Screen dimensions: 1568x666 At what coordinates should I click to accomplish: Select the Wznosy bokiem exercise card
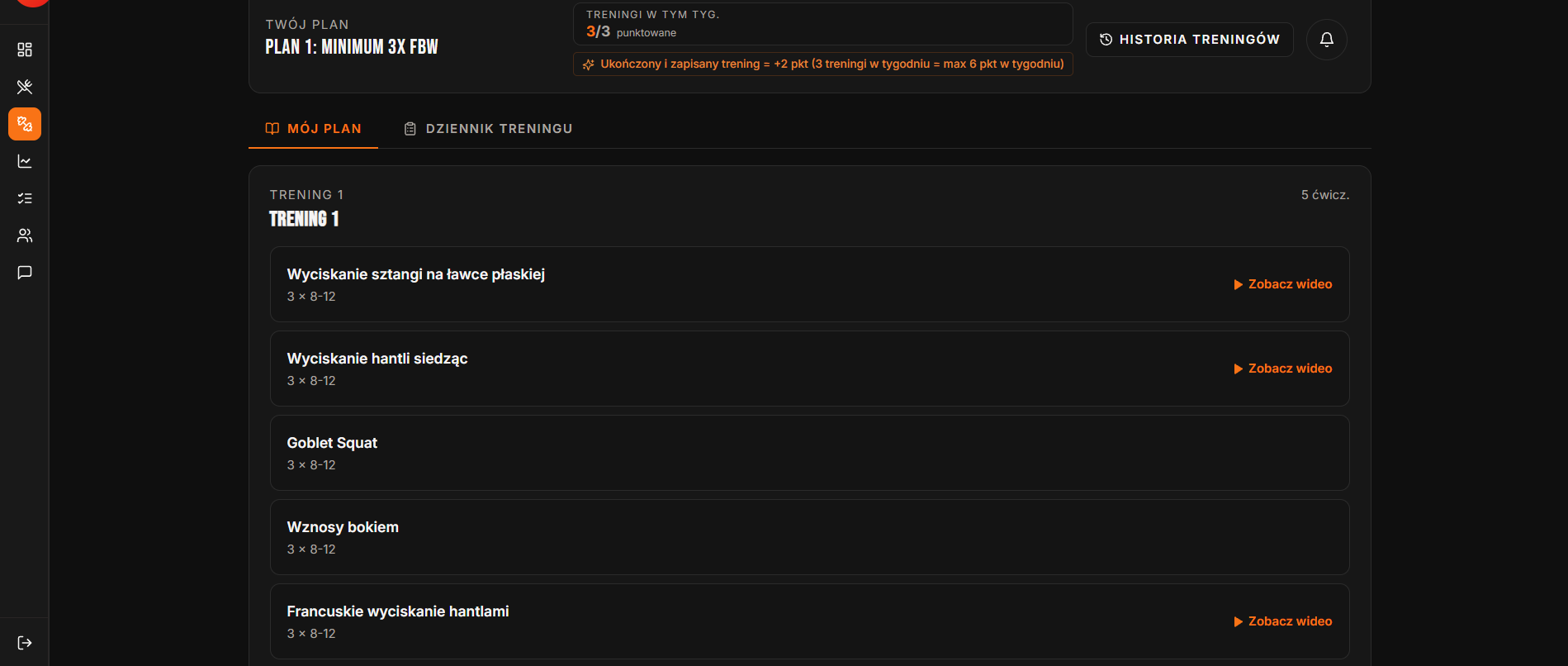click(x=809, y=537)
